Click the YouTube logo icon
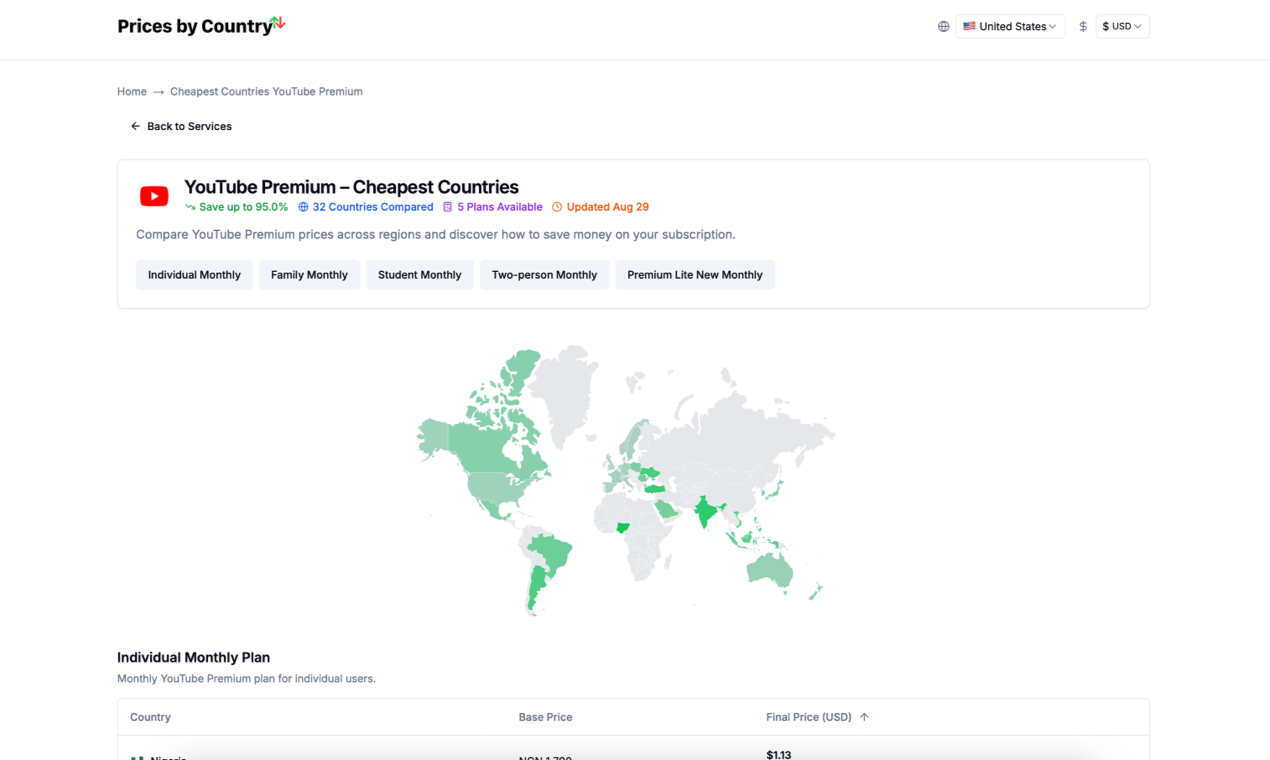 coord(153,196)
